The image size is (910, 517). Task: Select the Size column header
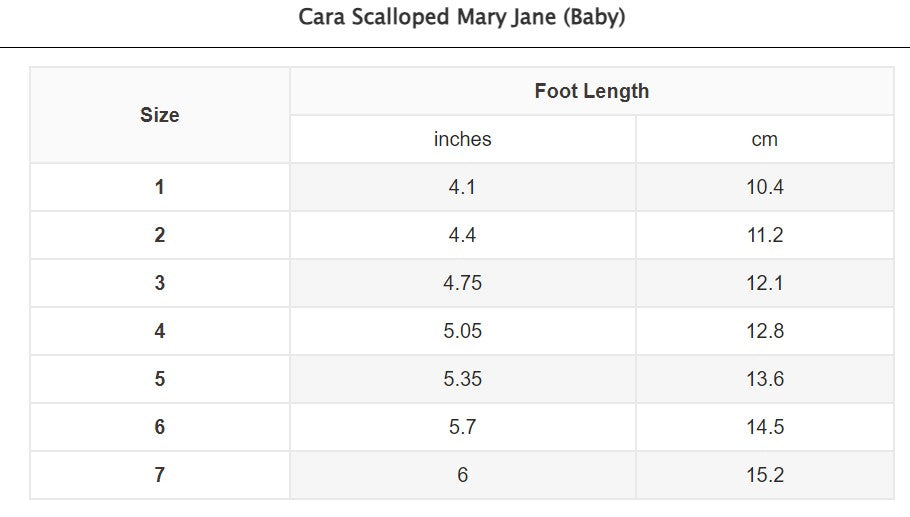(x=160, y=115)
